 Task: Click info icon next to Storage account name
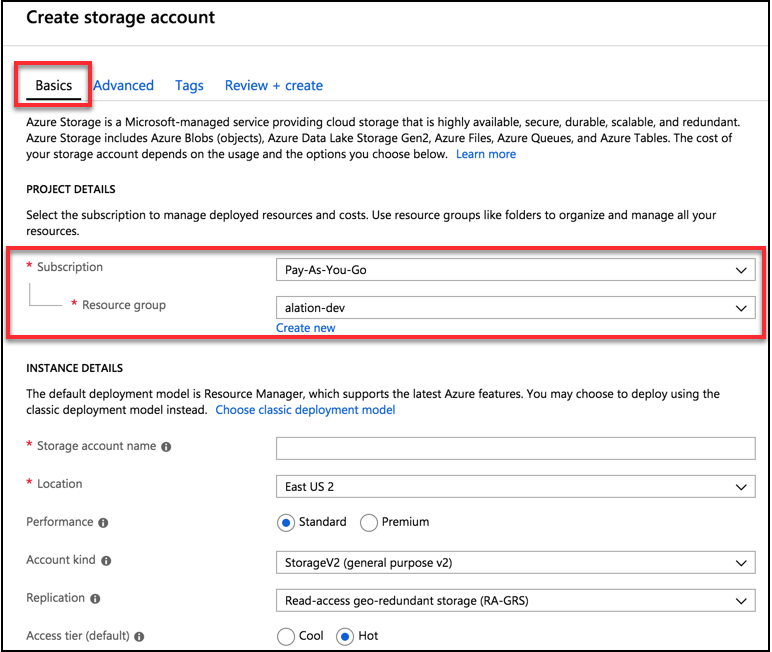pyautogui.click(x=166, y=447)
